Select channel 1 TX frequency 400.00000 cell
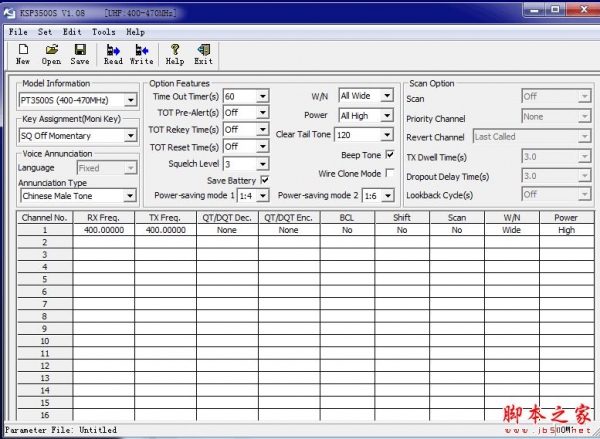This screenshot has width=600, height=439. coord(165,230)
